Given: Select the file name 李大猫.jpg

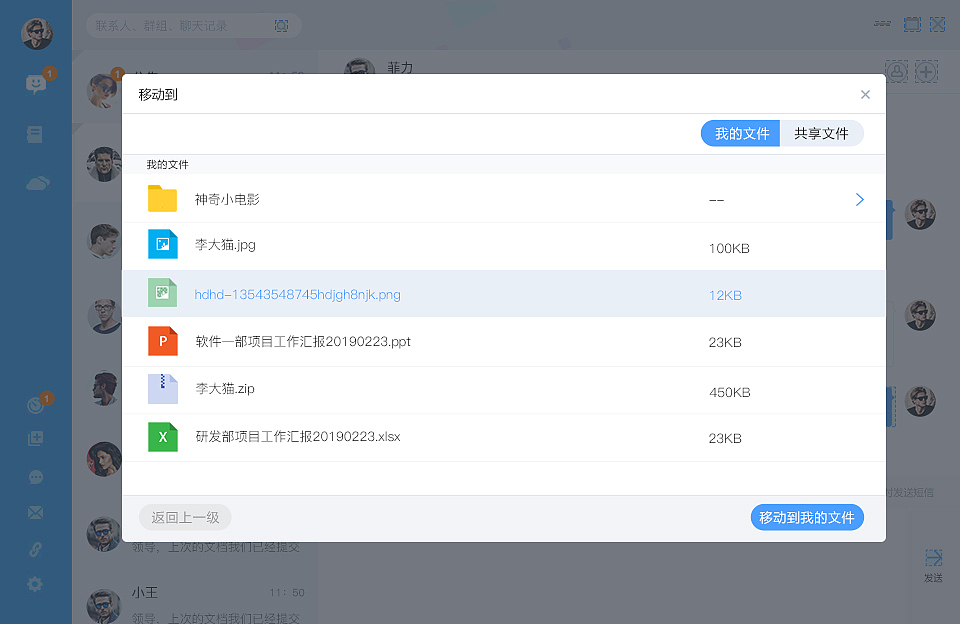Looking at the screenshot, I should pyautogui.click(x=225, y=245).
